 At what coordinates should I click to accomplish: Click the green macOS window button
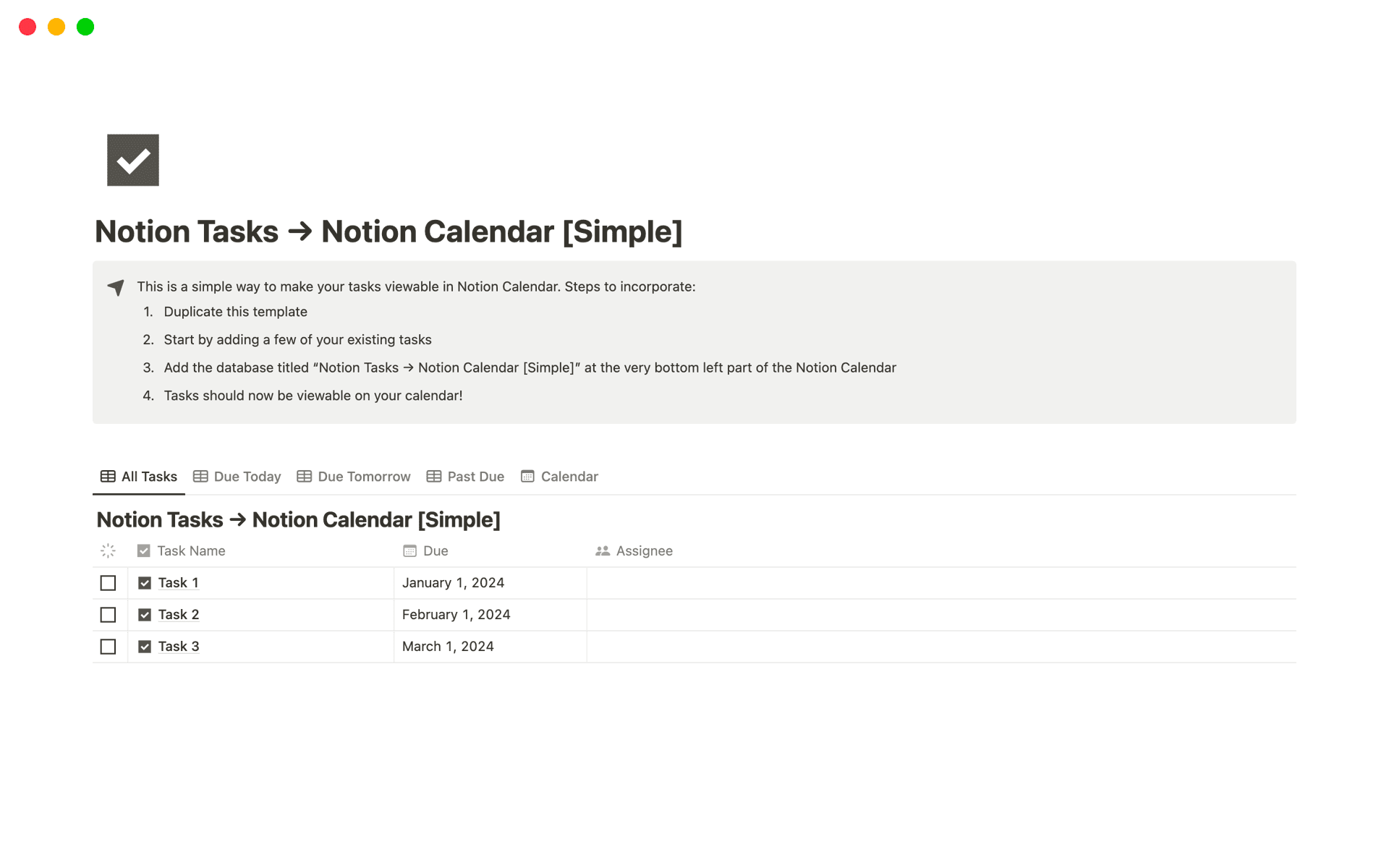pos(85,27)
